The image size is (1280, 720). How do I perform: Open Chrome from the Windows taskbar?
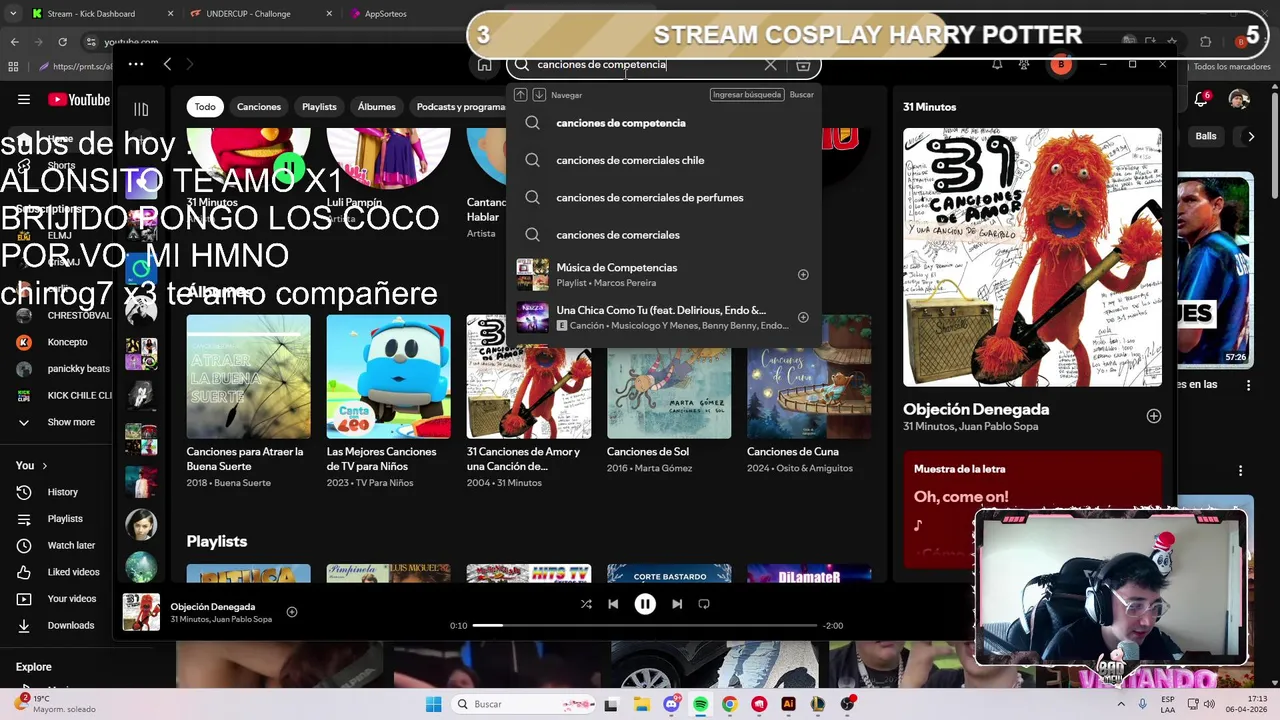click(729, 704)
